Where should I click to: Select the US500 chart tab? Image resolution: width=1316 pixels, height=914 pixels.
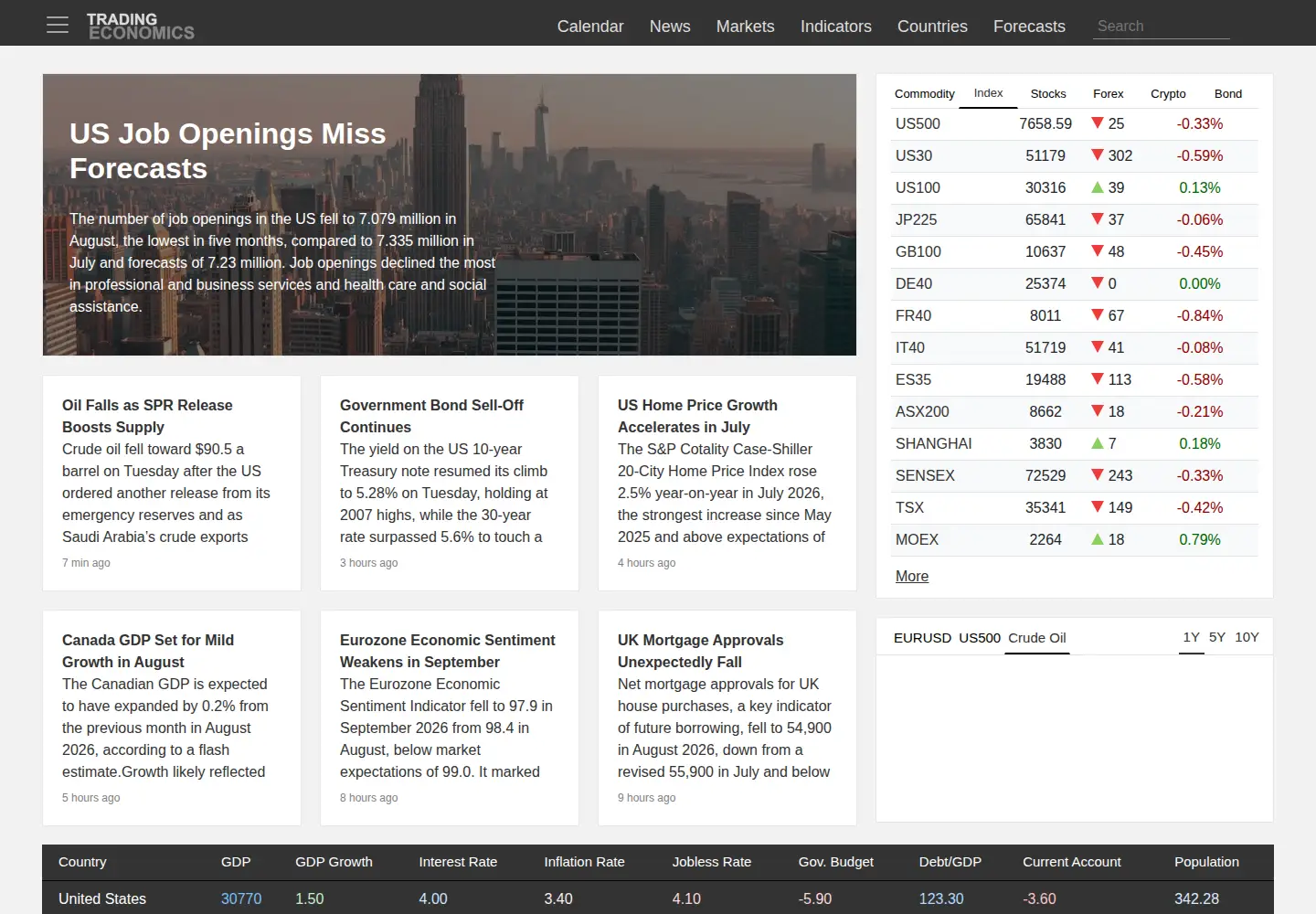pyautogui.click(x=980, y=638)
